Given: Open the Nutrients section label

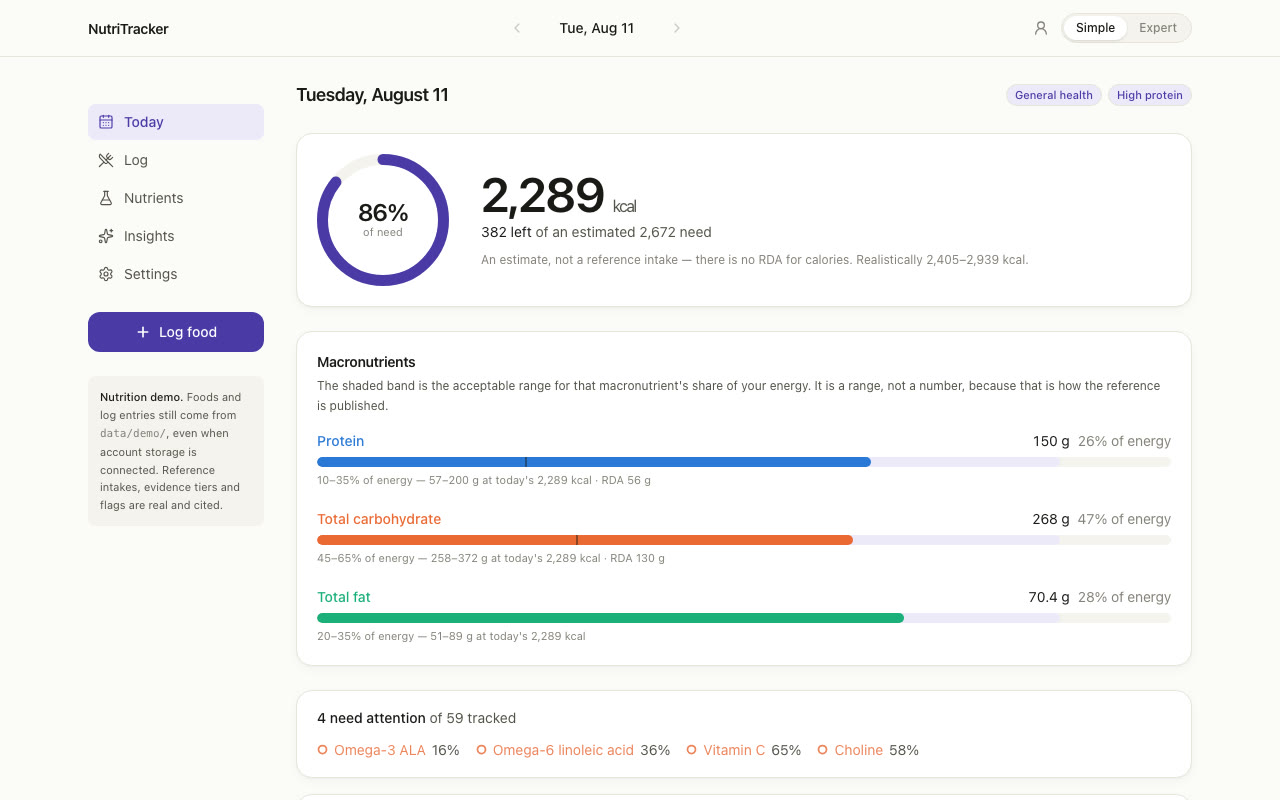Looking at the screenshot, I should (154, 198).
